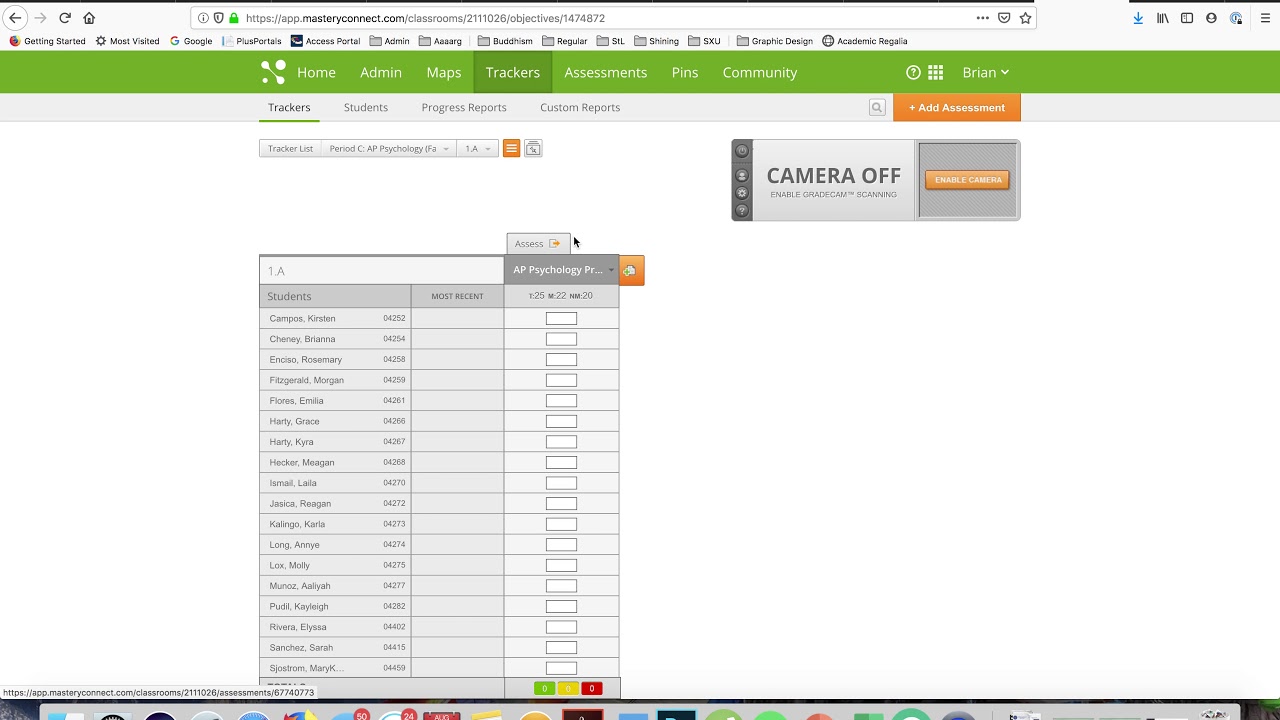Click the MasteryConnect logo icon
The height and width of the screenshot is (720, 1280).
[273, 72]
